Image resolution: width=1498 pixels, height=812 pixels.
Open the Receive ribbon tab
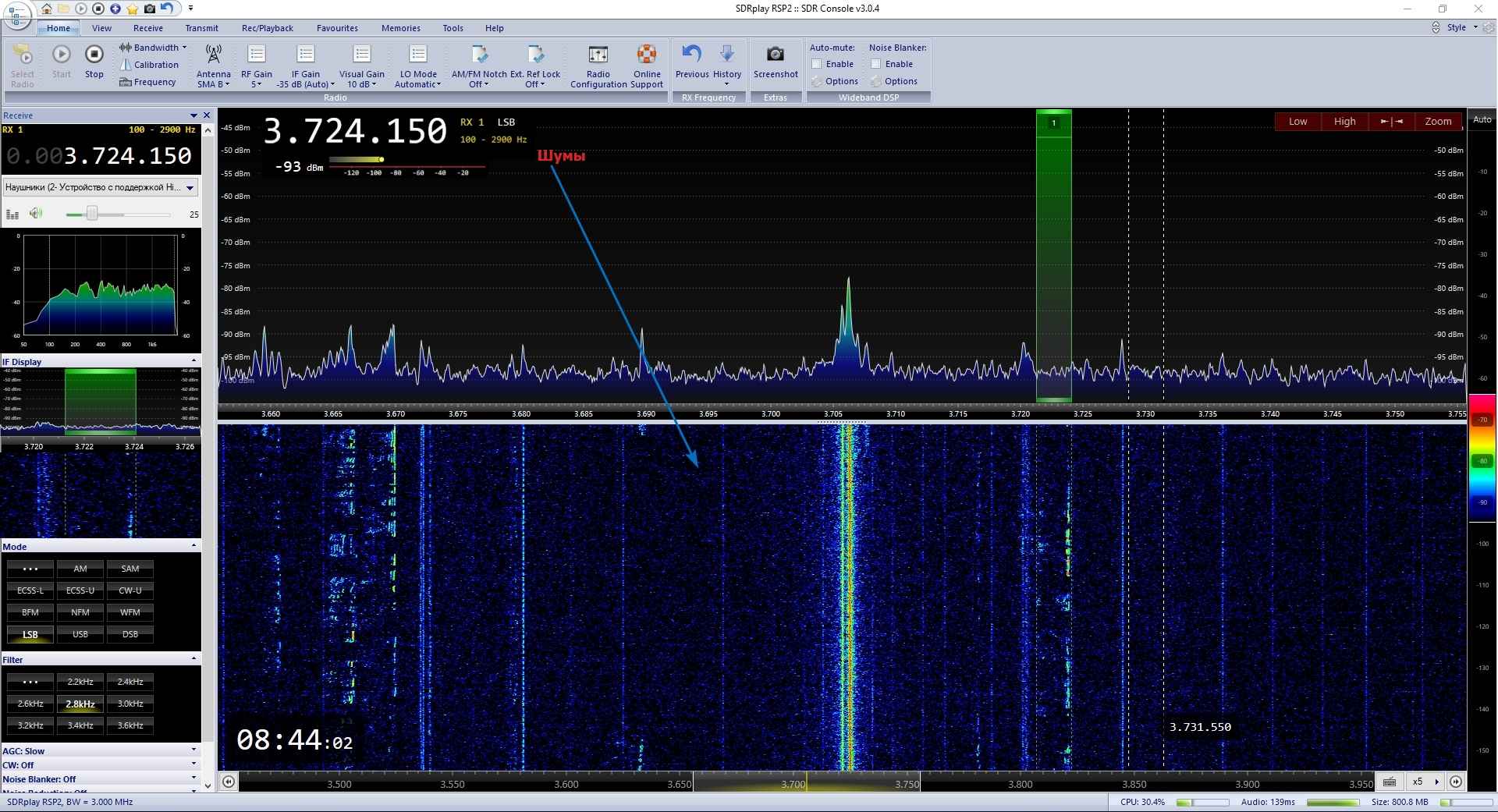[x=148, y=28]
